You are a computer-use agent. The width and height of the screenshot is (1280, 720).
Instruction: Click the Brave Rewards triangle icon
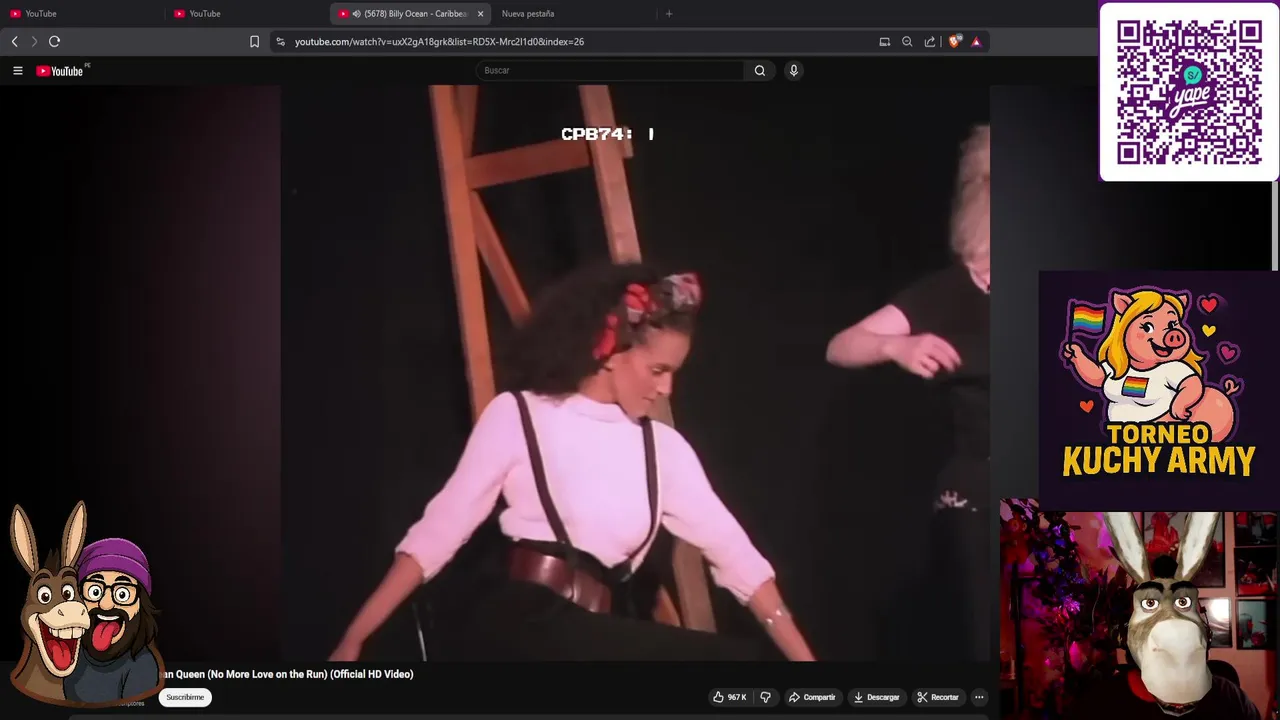976,41
